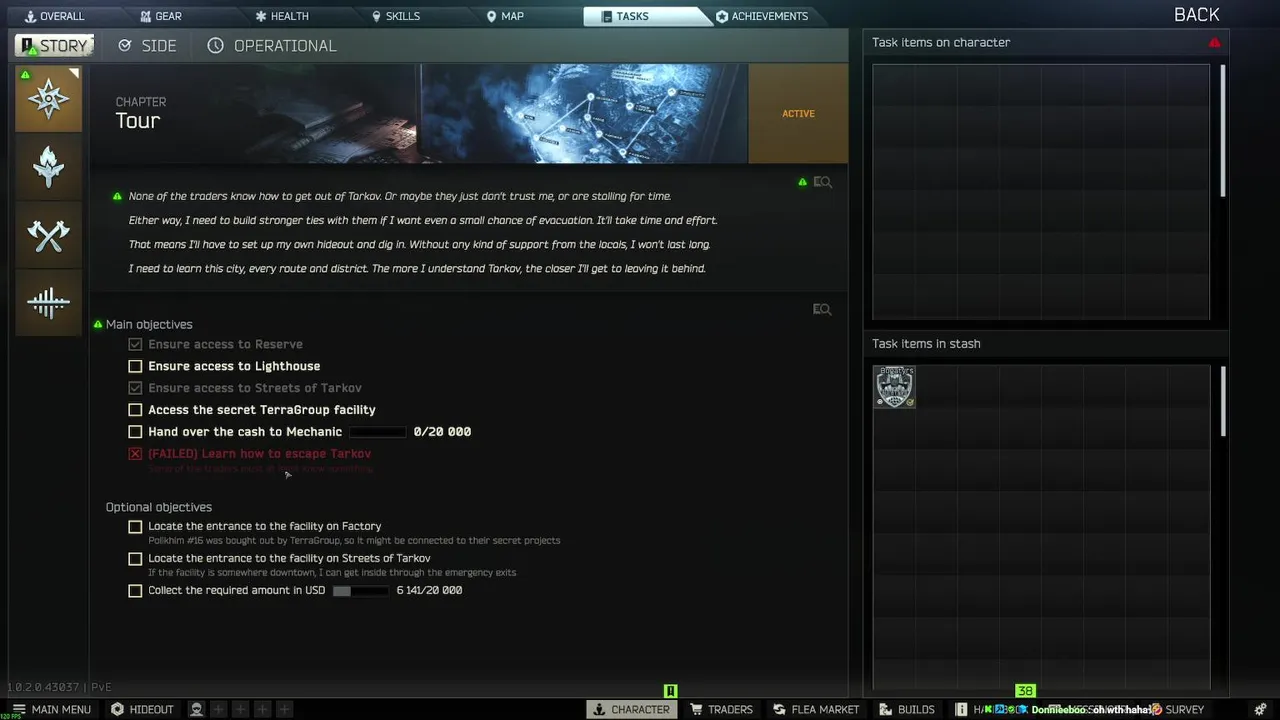Select the first chapter star icon
This screenshot has height=720, width=1280.
(48, 99)
